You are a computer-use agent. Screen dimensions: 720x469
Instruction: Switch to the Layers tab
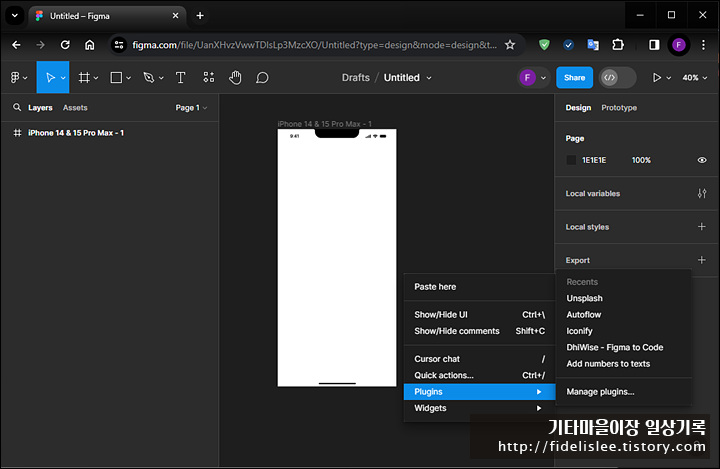[40, 107]
